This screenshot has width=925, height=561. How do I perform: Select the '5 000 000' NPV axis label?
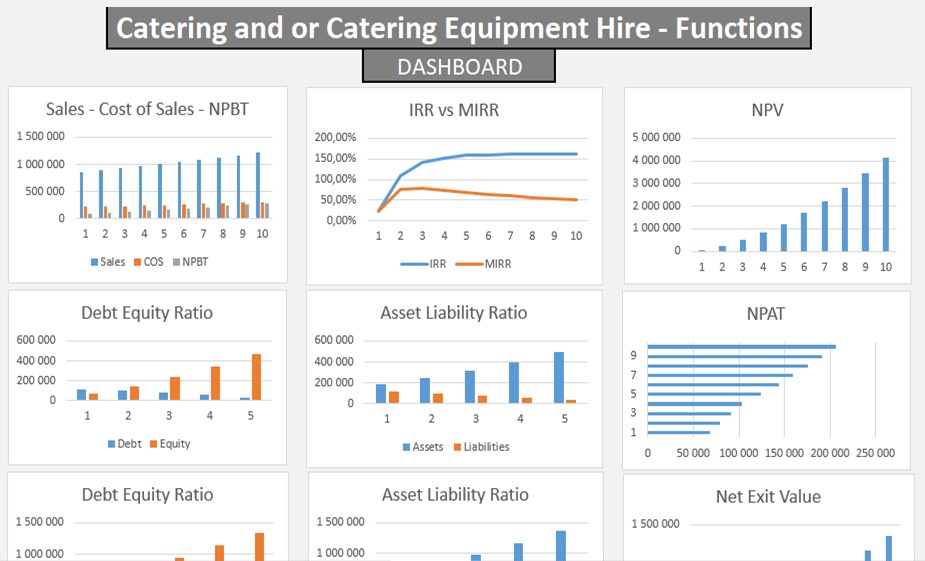coord(656,137)
